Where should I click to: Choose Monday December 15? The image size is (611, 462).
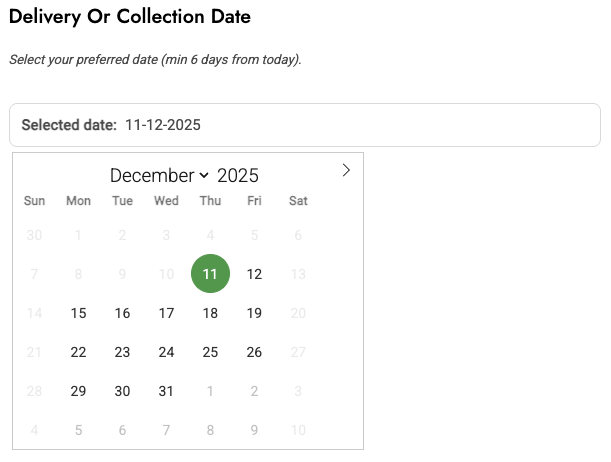click(x=78, y=313)
